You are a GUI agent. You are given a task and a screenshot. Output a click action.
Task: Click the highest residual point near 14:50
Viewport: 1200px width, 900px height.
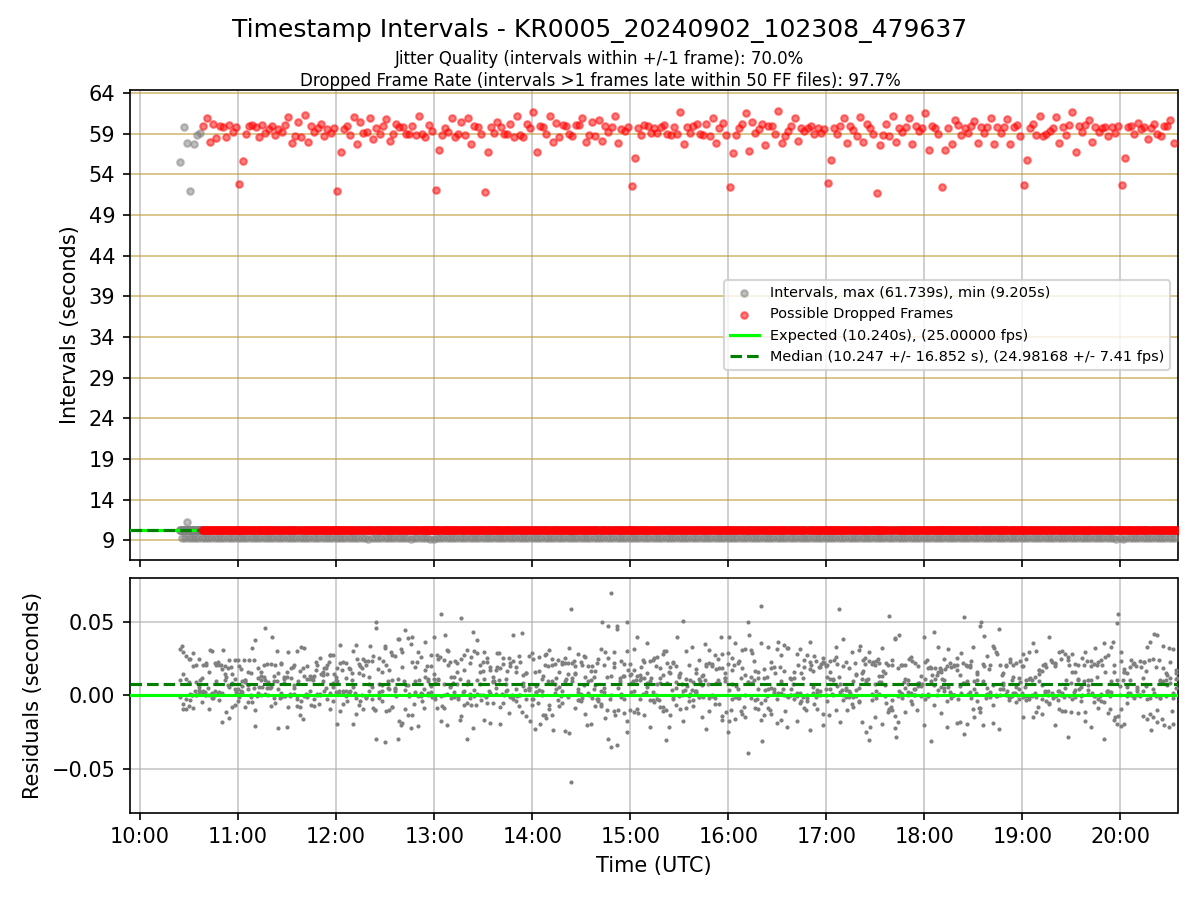point(610,593)
